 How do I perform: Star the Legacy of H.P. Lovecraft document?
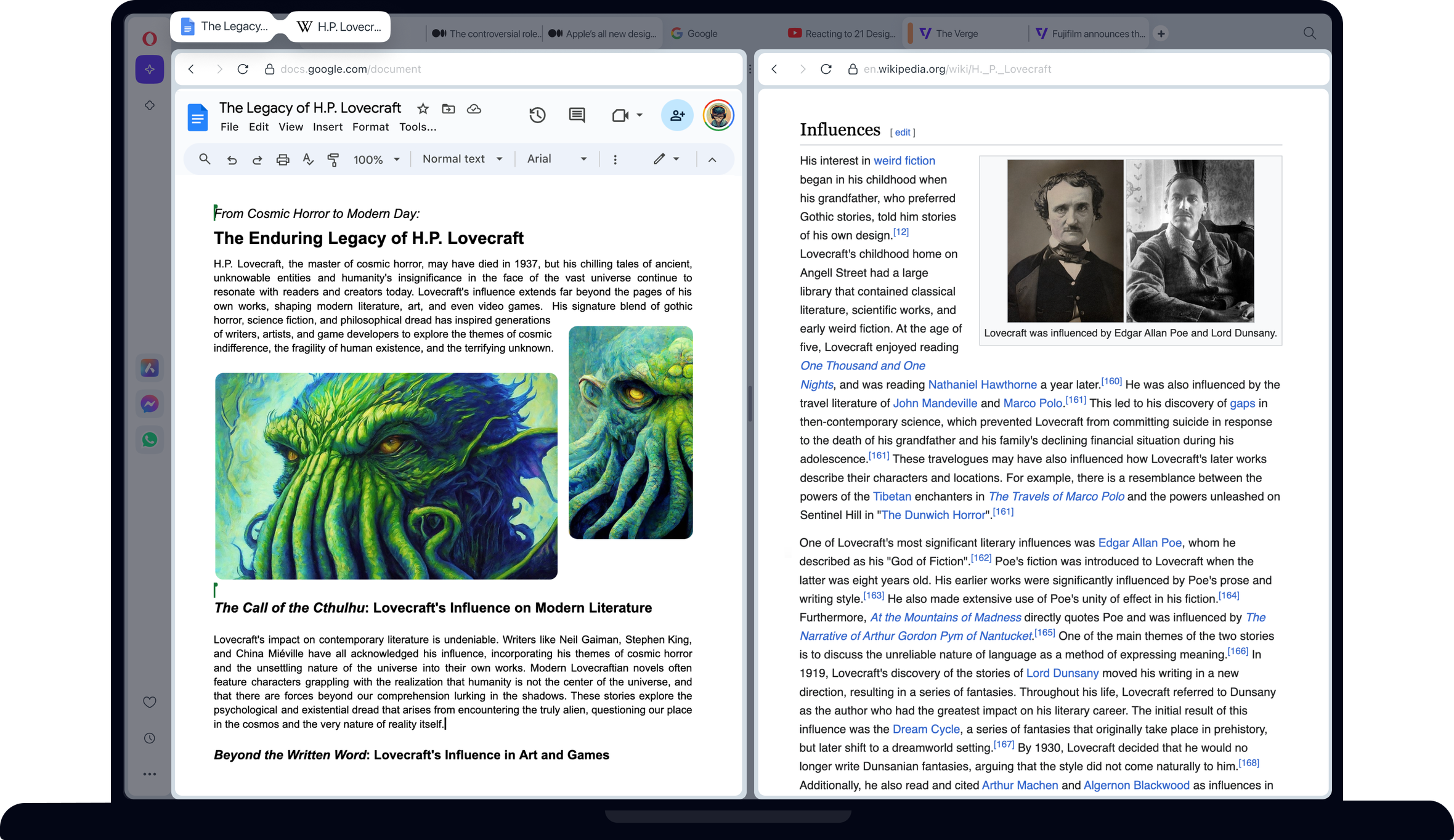(x=423, y=109)
